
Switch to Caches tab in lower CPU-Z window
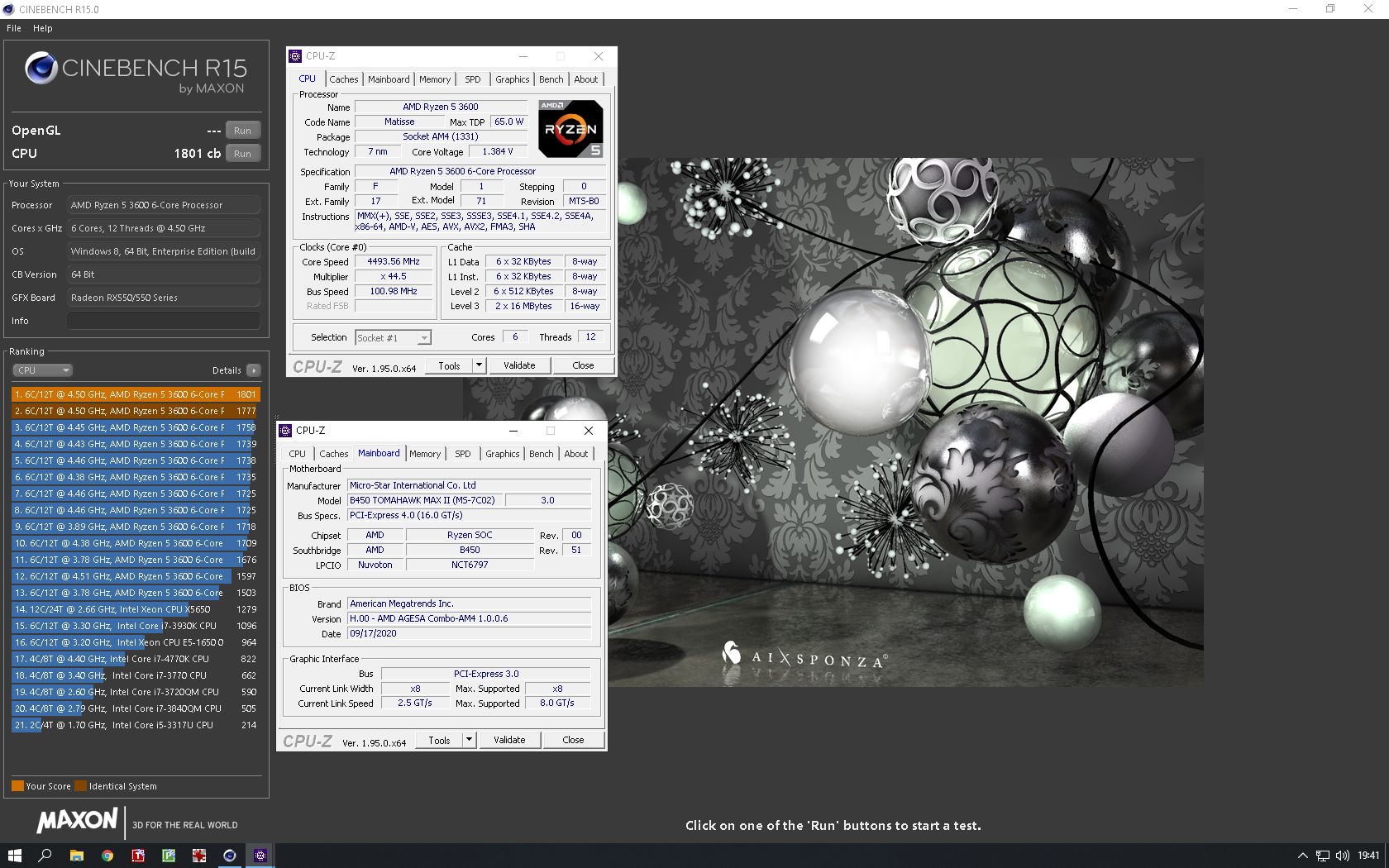click(334, 454)
